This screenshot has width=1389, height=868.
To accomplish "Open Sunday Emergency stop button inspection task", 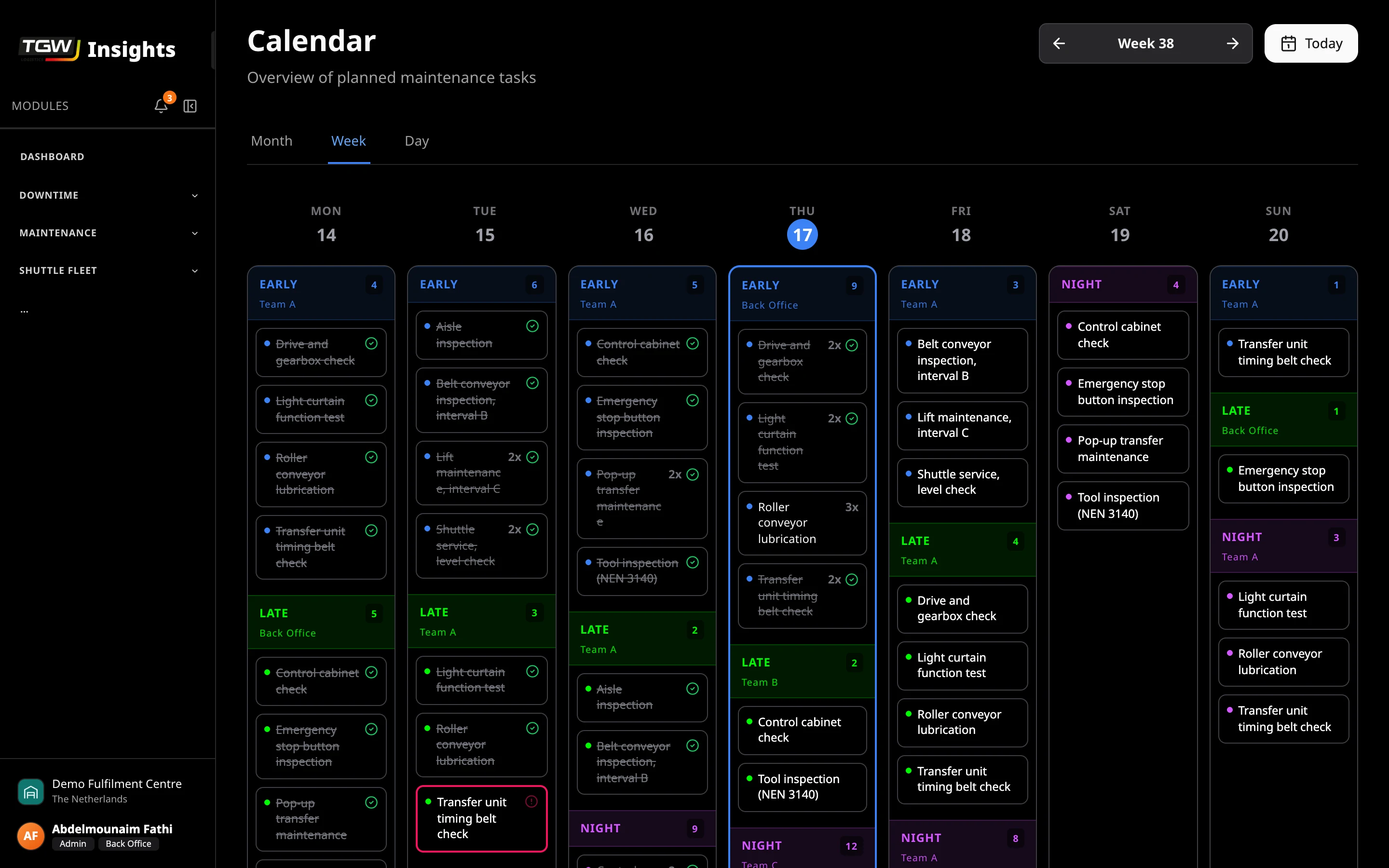I will [x=1283, y=479].
